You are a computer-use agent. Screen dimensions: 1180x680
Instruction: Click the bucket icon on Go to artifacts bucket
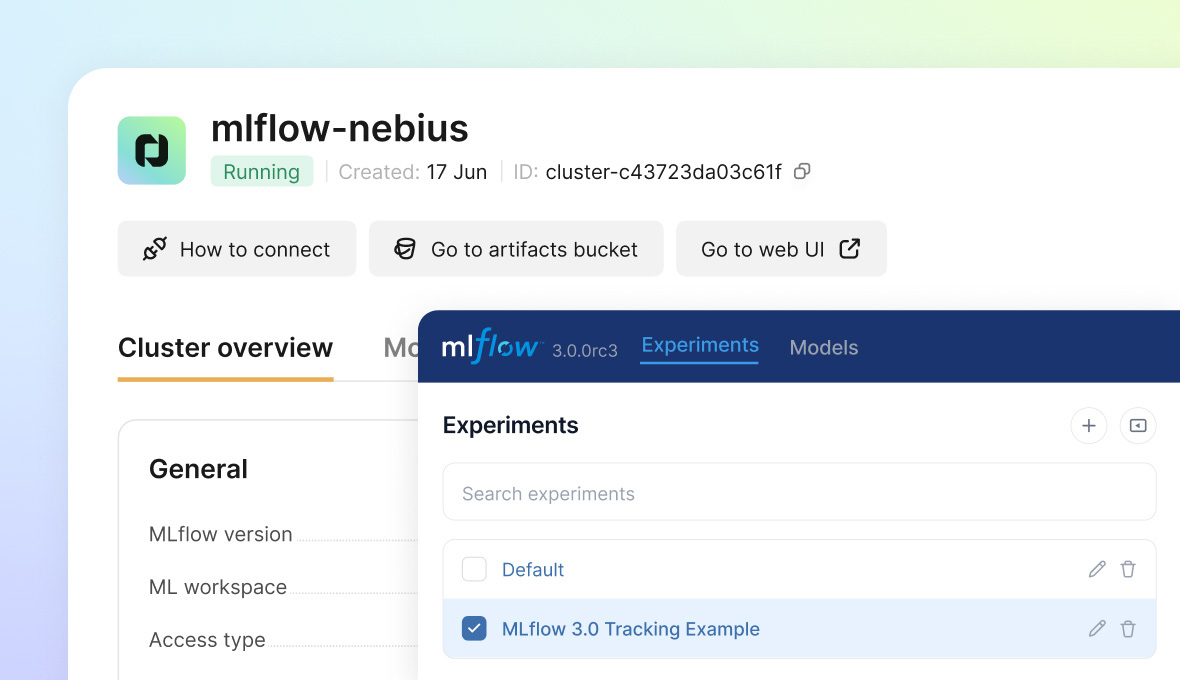(x=405, y=249)
